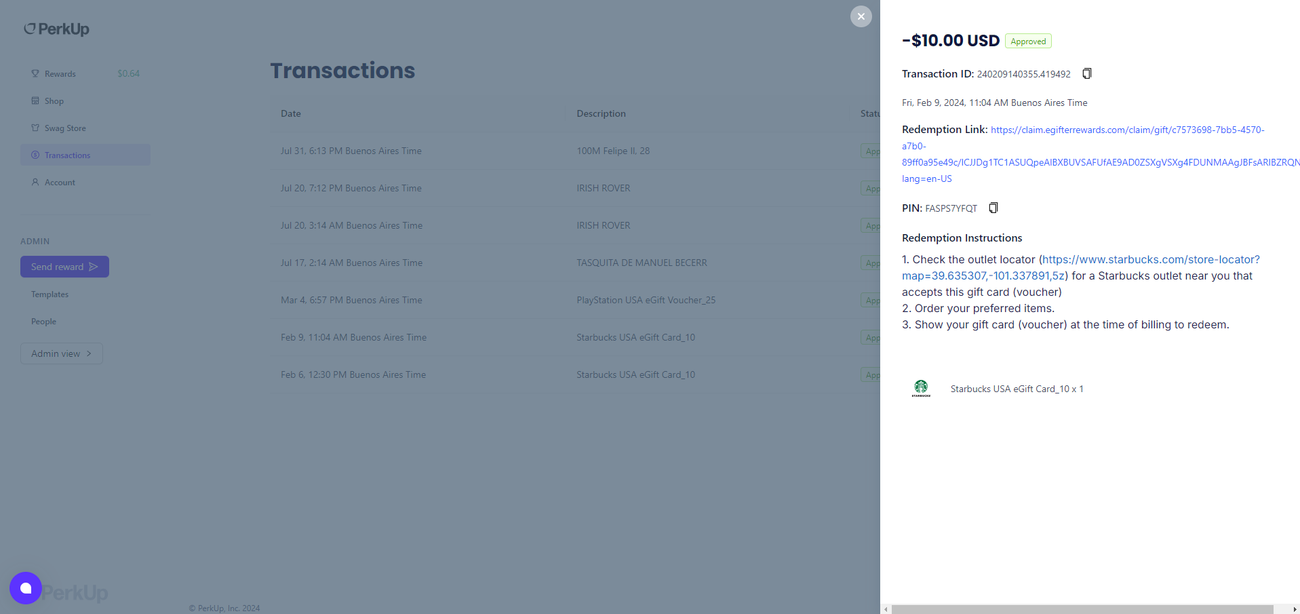This screenshot has width=1300, height=614.
Task: Click the green Approved status badge
Action: [x=1028, y=41]
